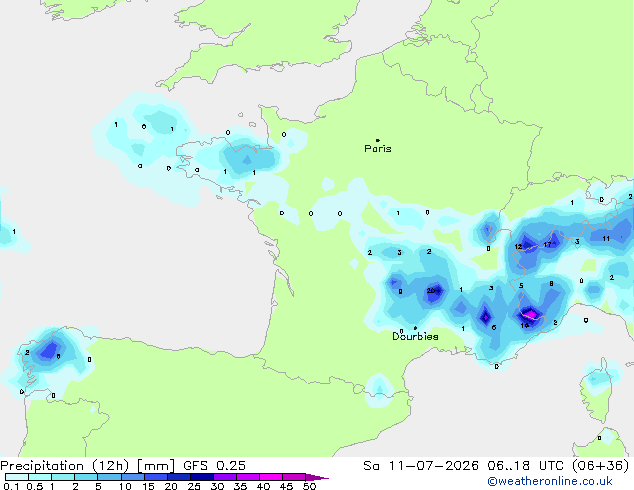Click the precipitation value 17 on the map
The width and height of the screenshot is (634, 490).
547,245
